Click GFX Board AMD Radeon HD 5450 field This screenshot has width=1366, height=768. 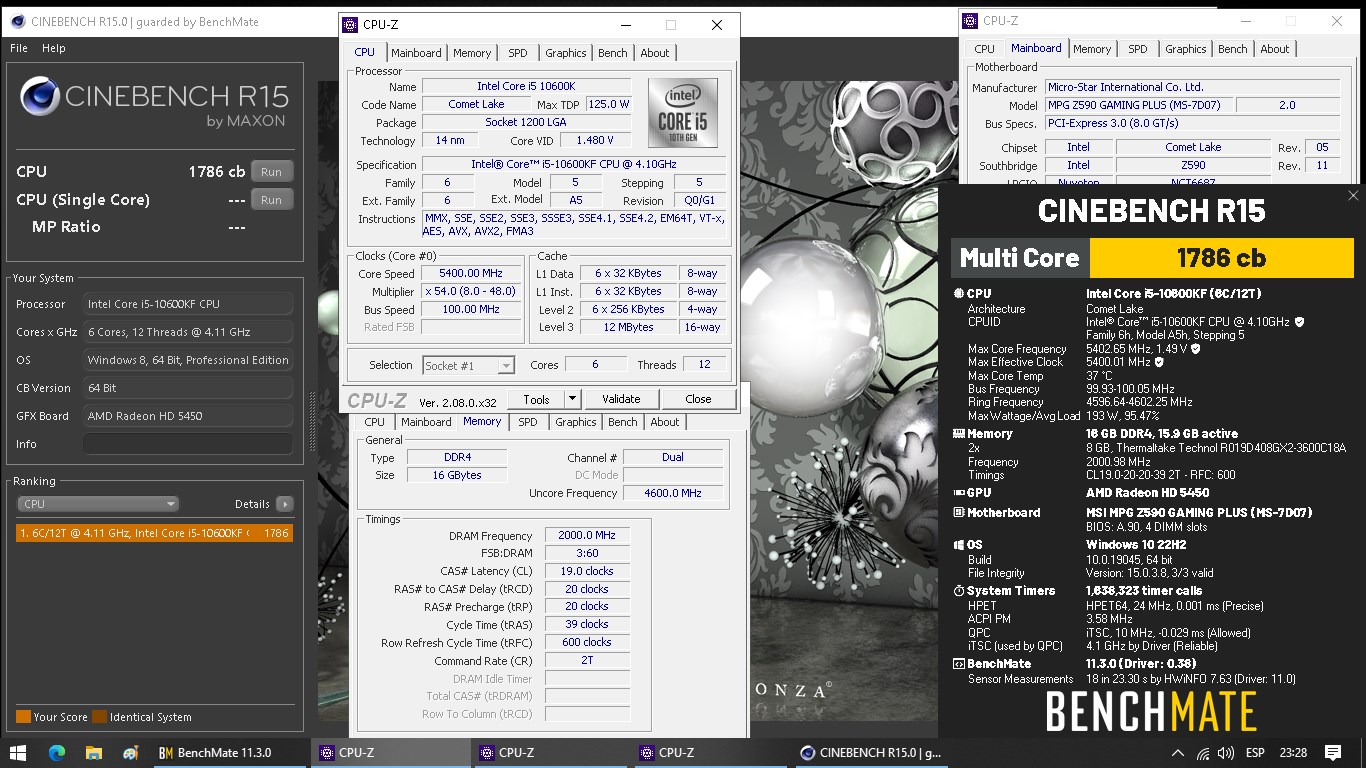click(188, 416)
